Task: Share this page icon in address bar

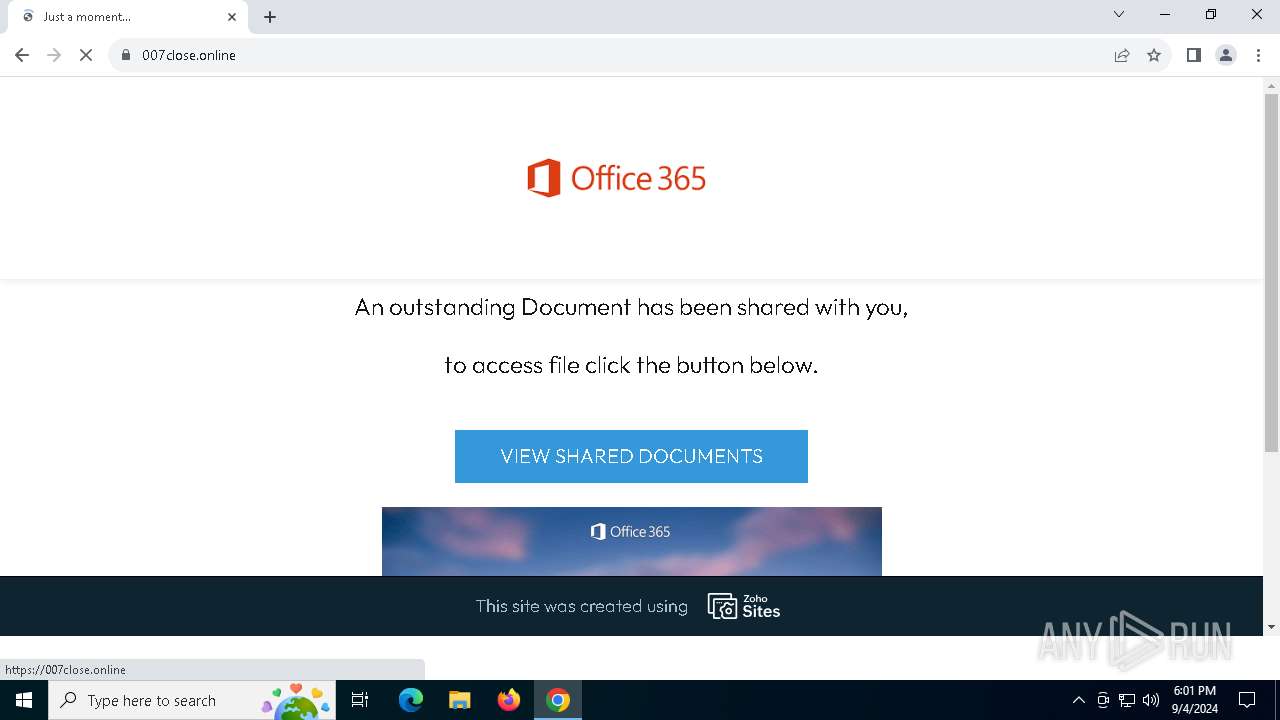Action: (x=1122, y=55)
